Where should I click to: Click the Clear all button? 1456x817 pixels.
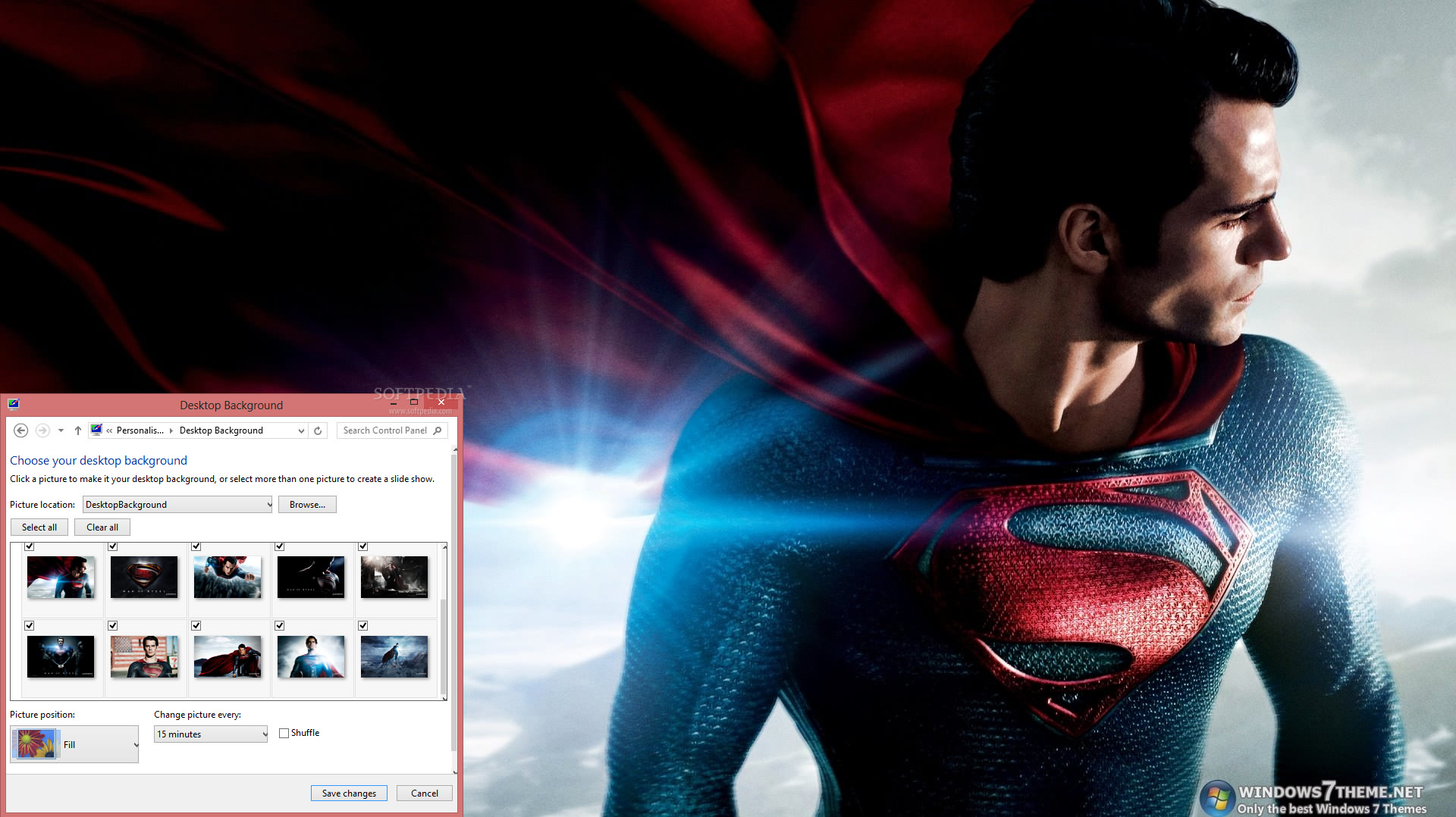102,527
